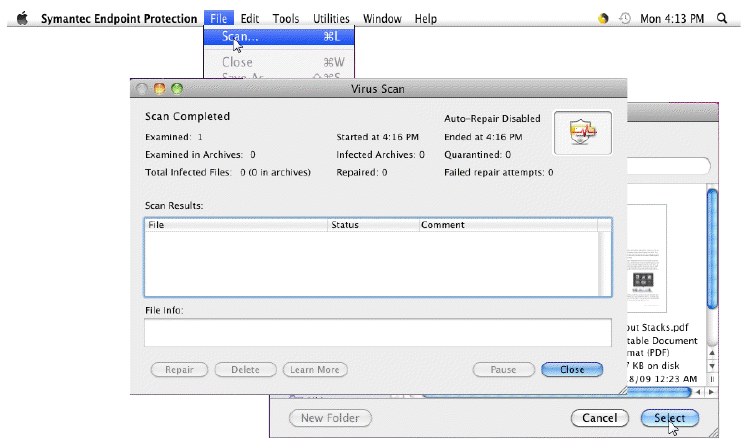The height and width of the screenshot is (446, 742).
Task: Open the Utilities menu
Action: [x=331, y=18]
